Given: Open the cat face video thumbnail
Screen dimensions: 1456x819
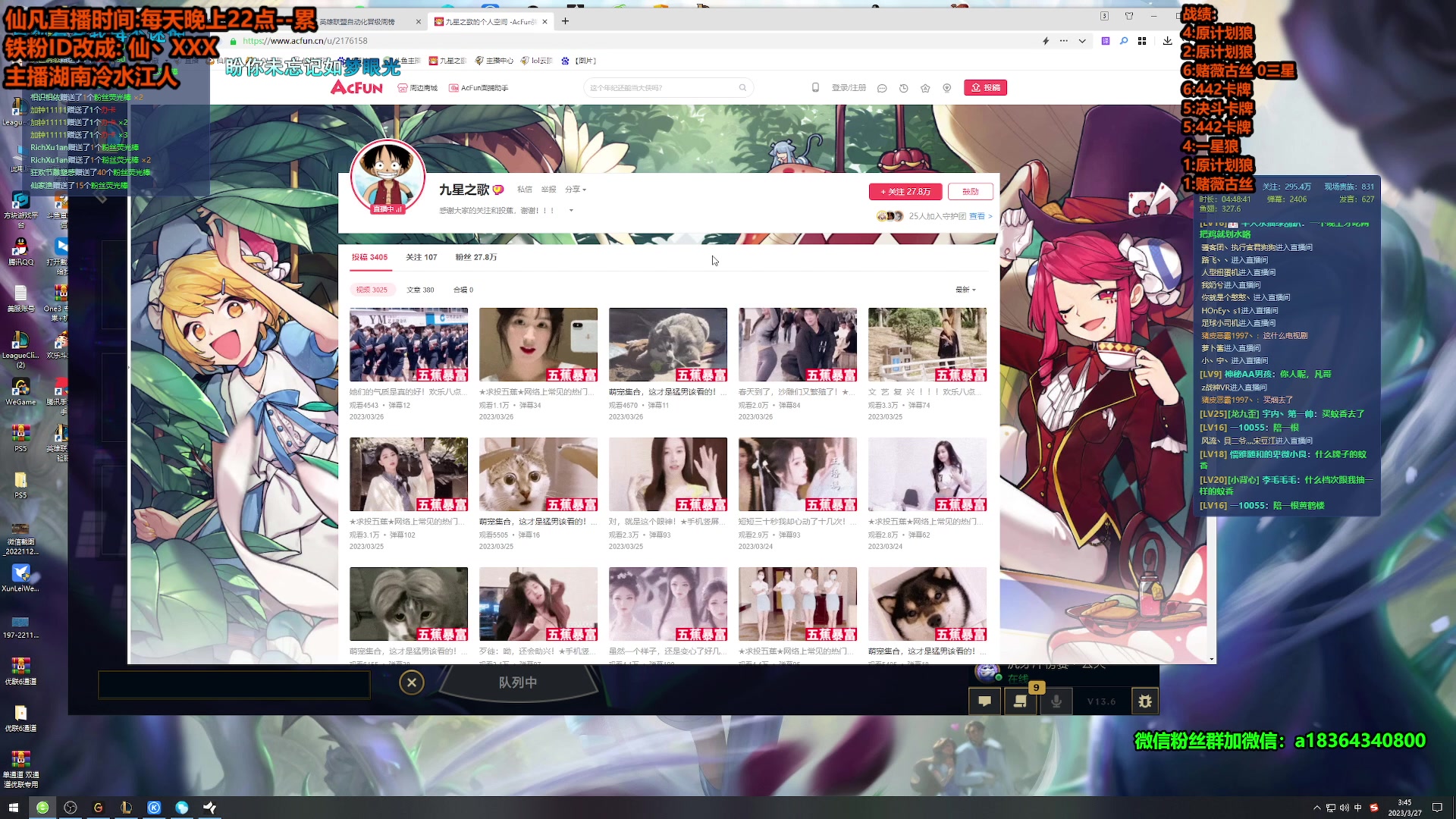Looking at the screenshot, I should (538, 474).
